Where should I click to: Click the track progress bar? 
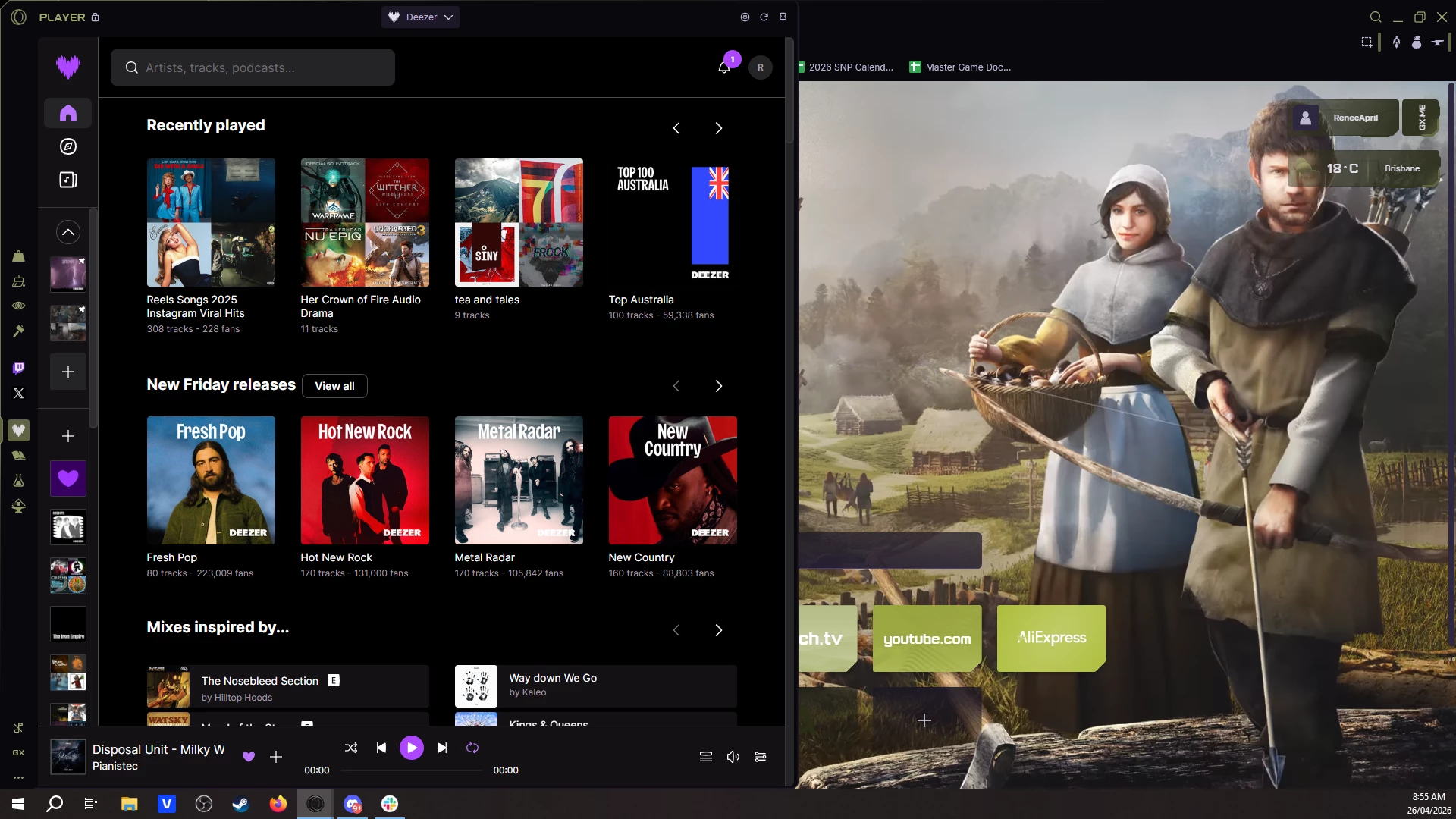point(411,770)
